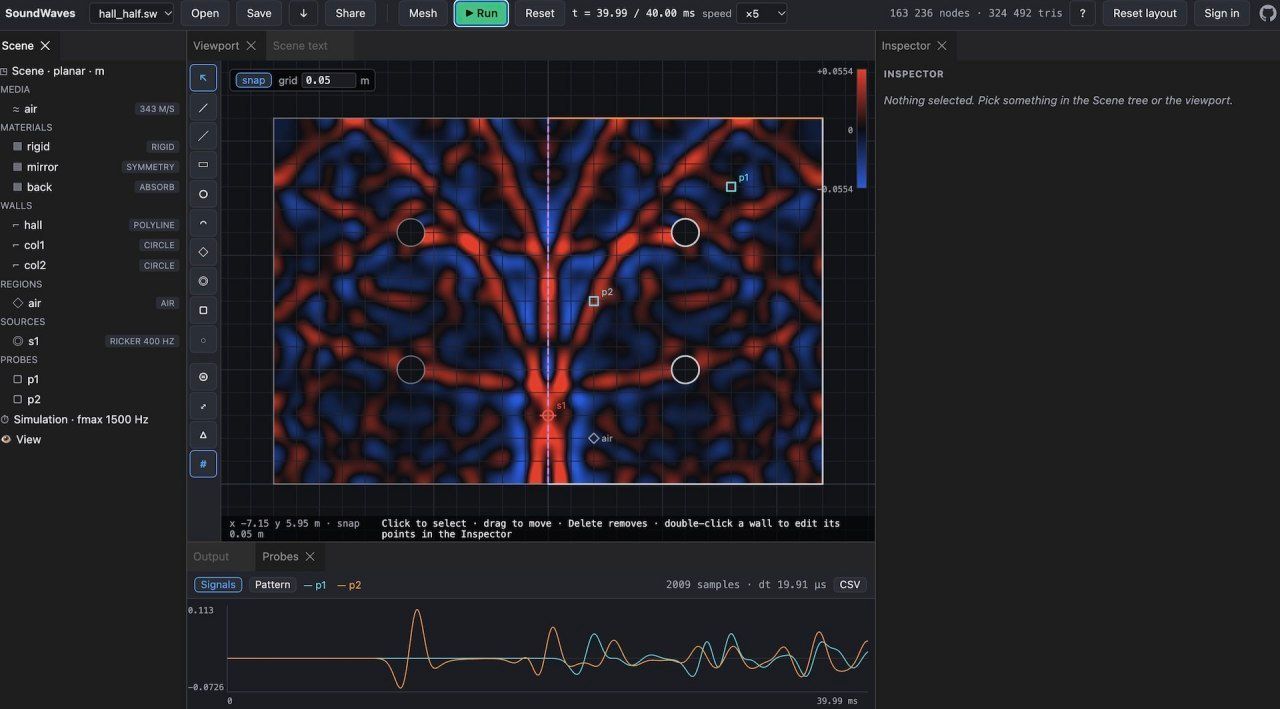Image resolution: width=1280 pixels, height=709 pixels.
Task: Start simulation with Run button
Action: tap(481, 13)
